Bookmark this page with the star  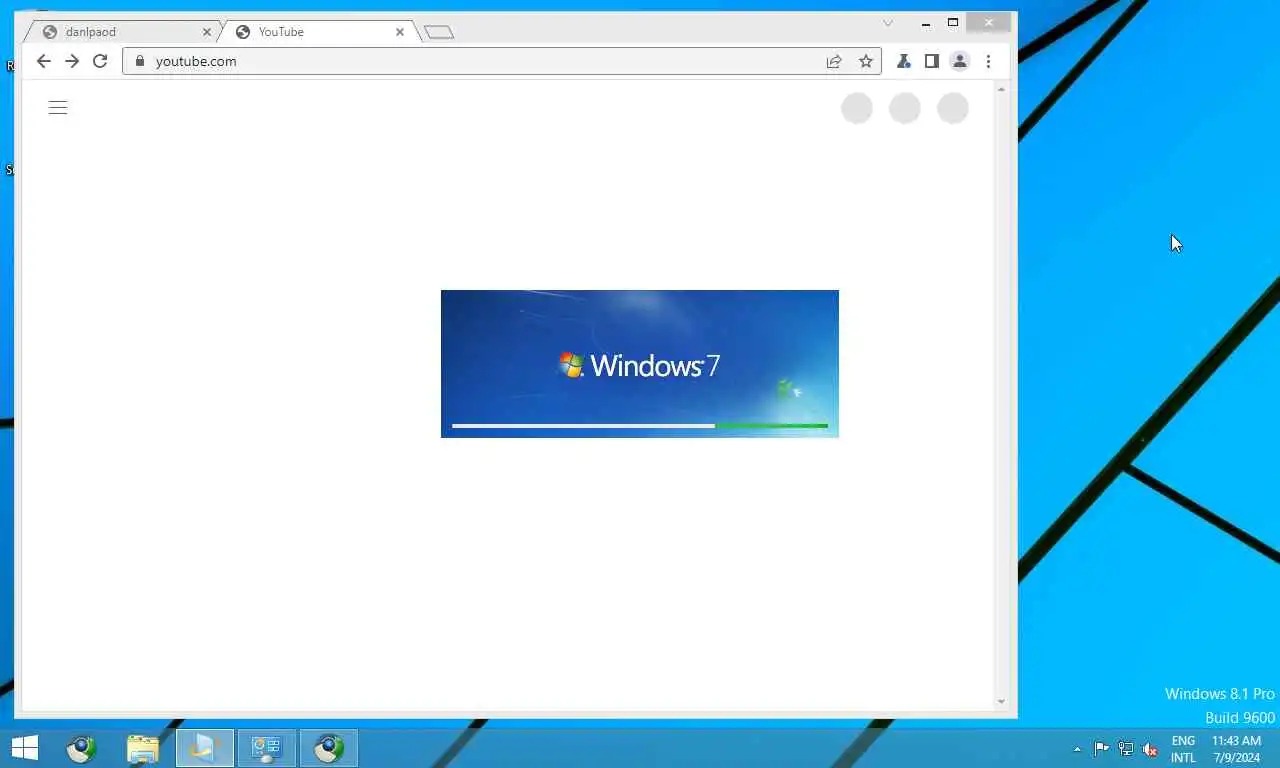(x=866, y=61)
